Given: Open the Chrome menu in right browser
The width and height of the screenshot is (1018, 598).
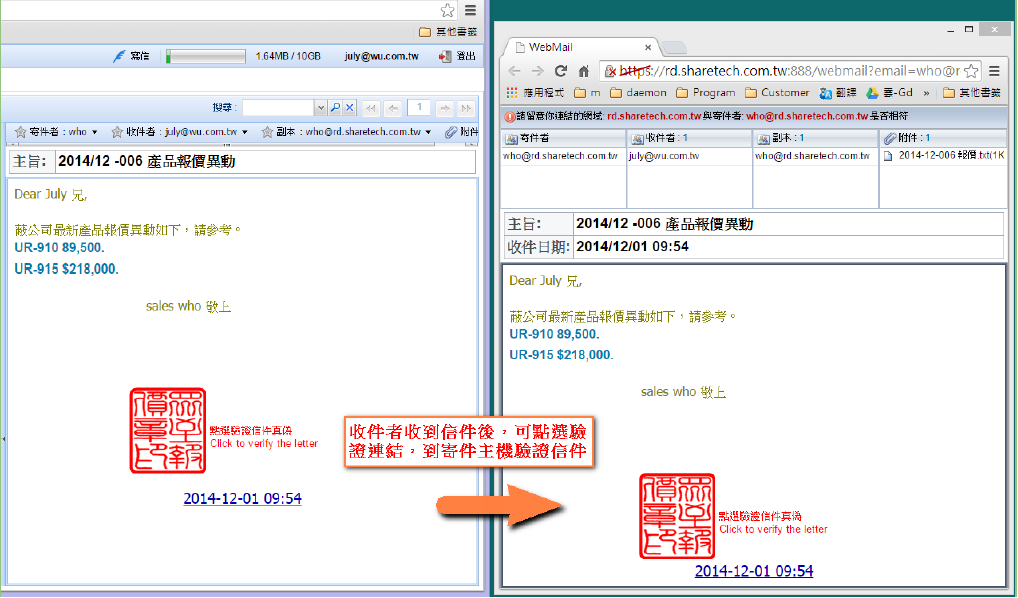Looking at the screenshot, I should pos(994,71).
